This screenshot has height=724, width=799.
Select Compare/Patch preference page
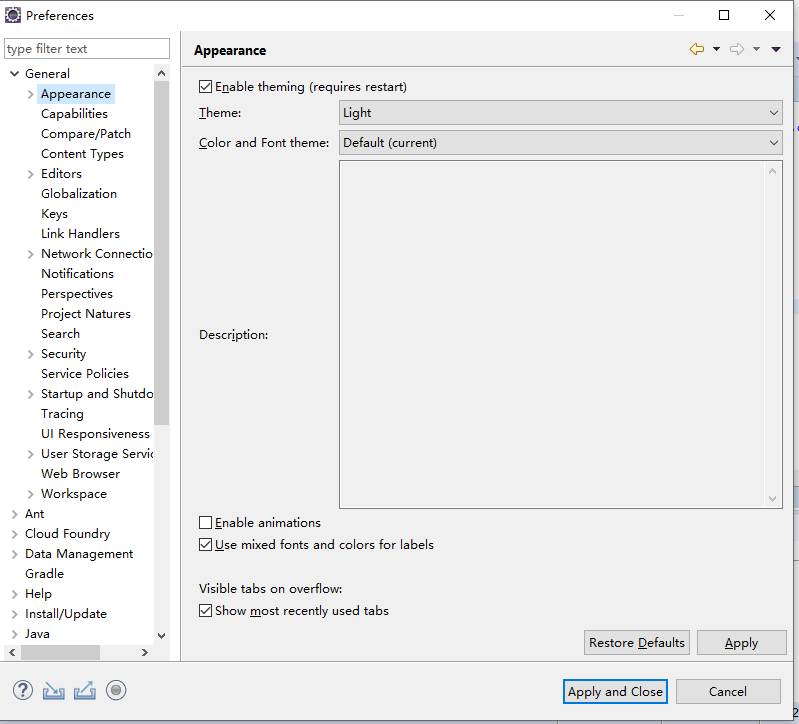(x=86, y=133)
